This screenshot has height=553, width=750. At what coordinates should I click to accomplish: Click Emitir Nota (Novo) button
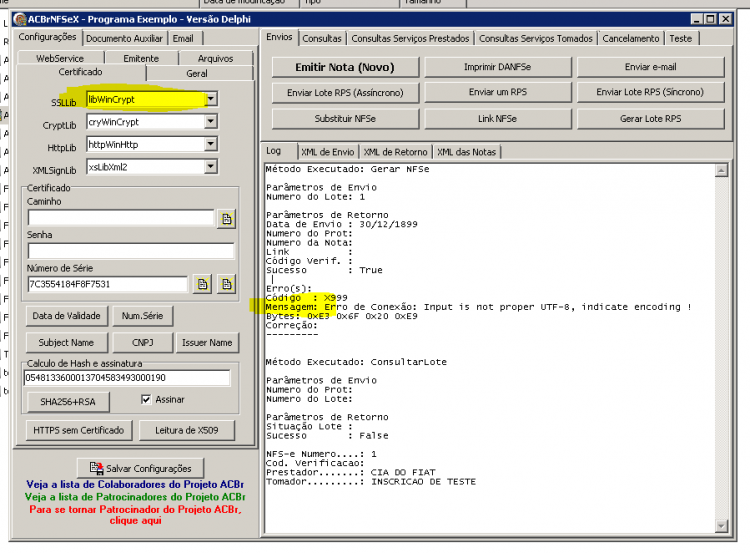pos(345,67)
